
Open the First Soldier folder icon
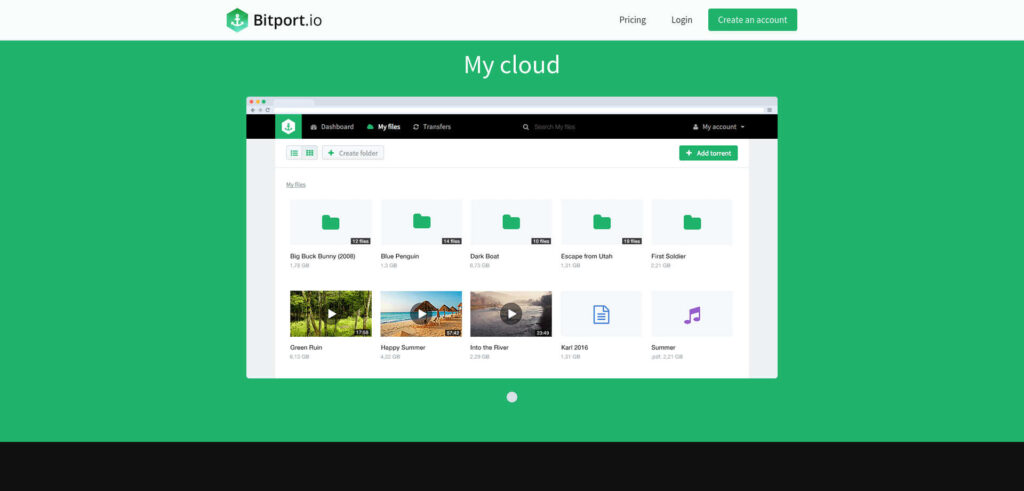coord(692,222)
